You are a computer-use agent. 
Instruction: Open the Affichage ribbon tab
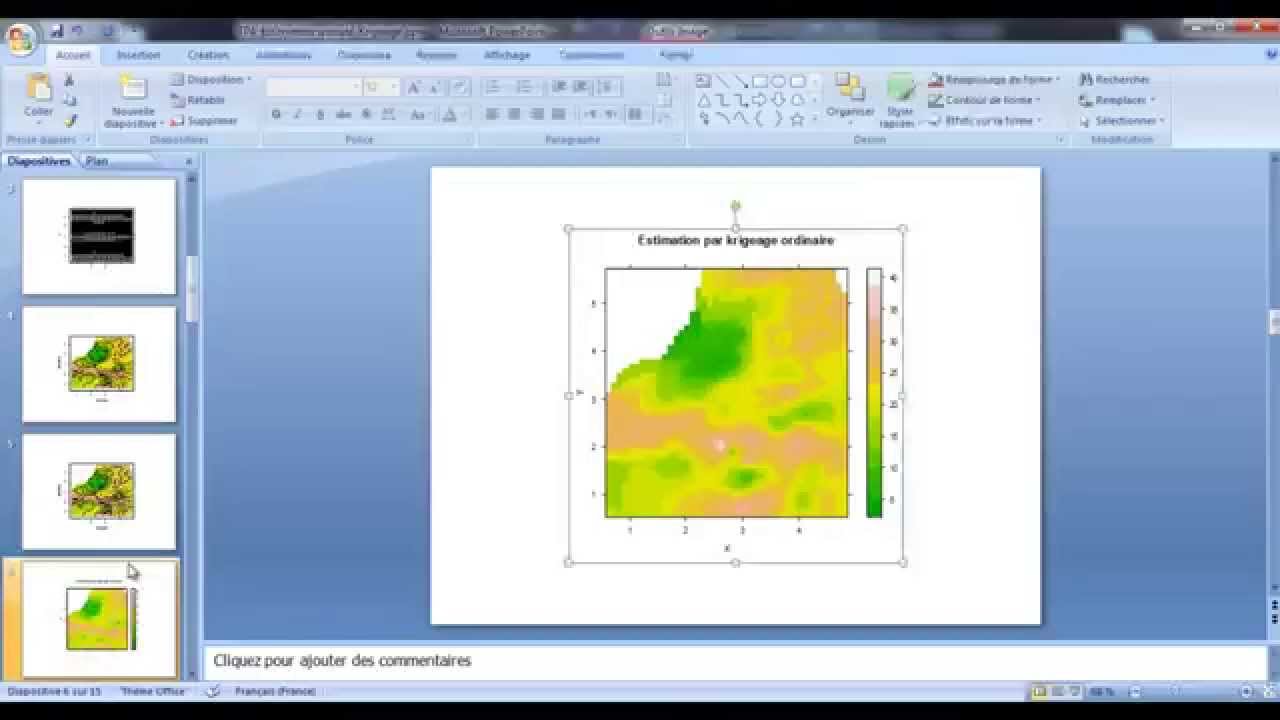click(507, 55)
